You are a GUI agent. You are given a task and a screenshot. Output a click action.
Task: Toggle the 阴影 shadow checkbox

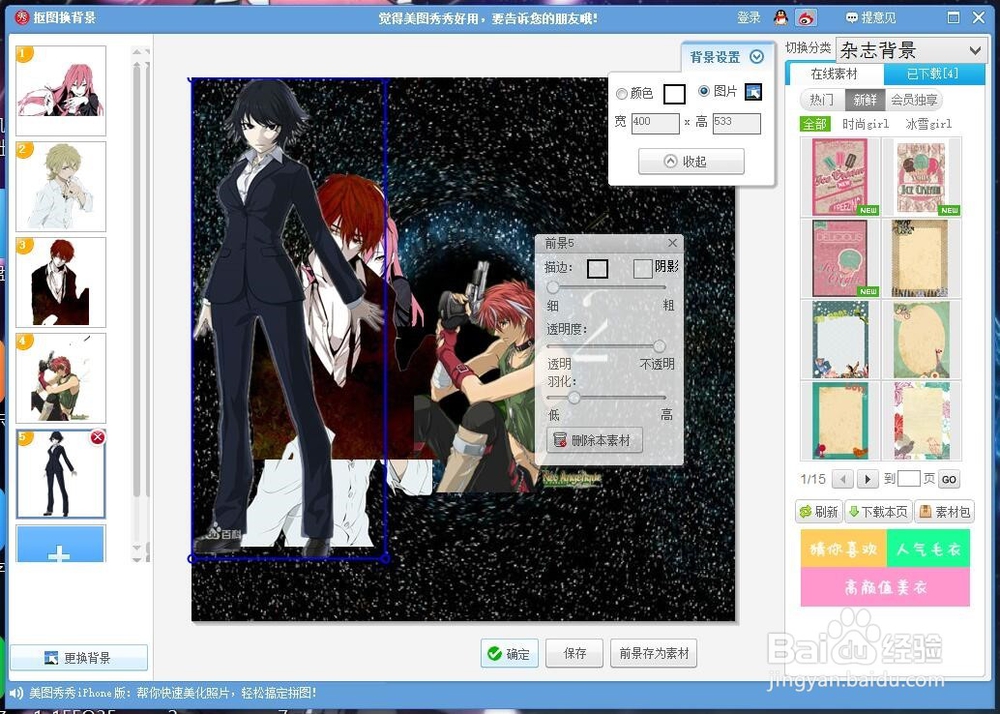(642, 268)
